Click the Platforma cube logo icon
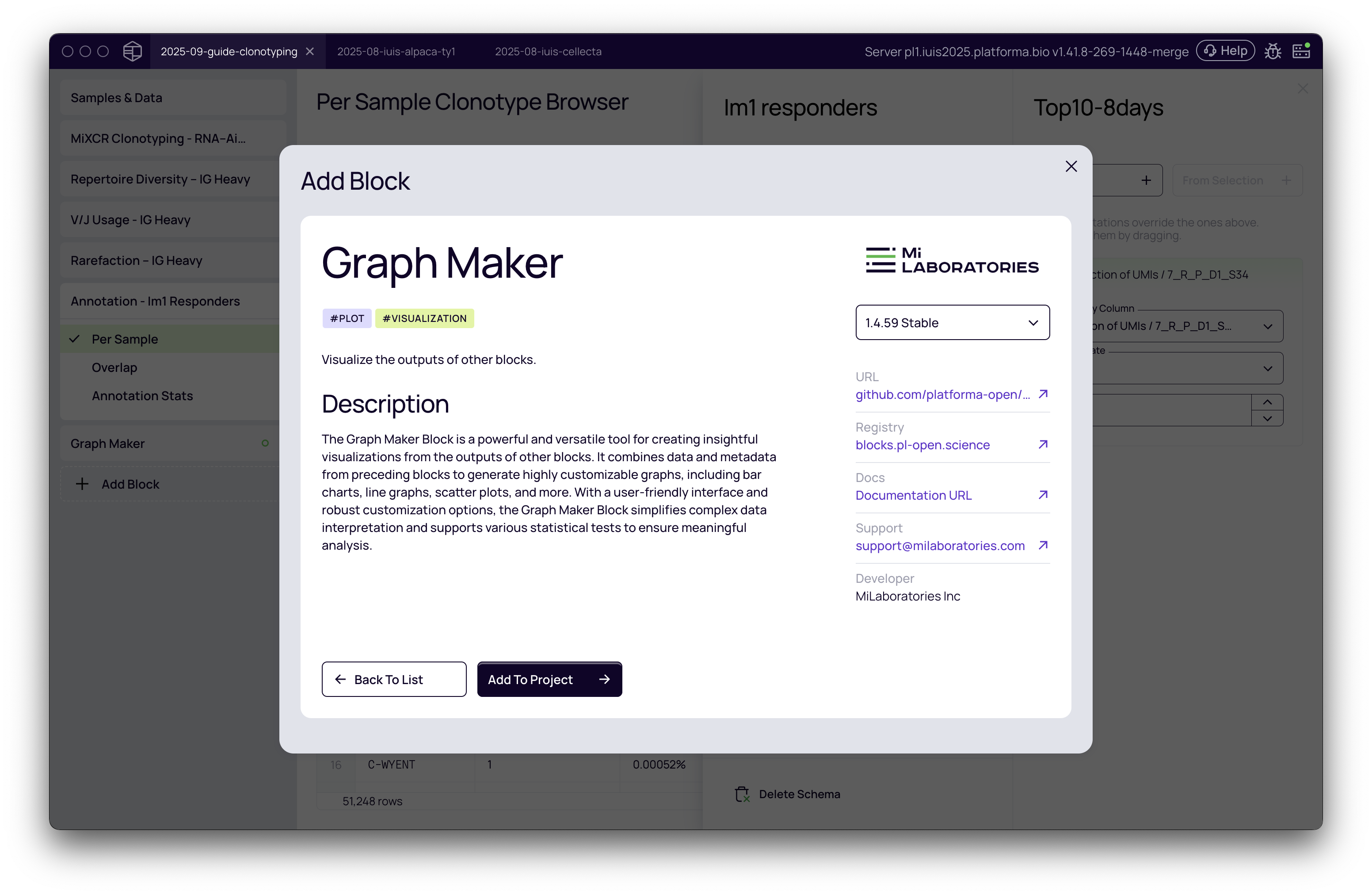This screenshot has height=895, width=1372. pos(132,51)
